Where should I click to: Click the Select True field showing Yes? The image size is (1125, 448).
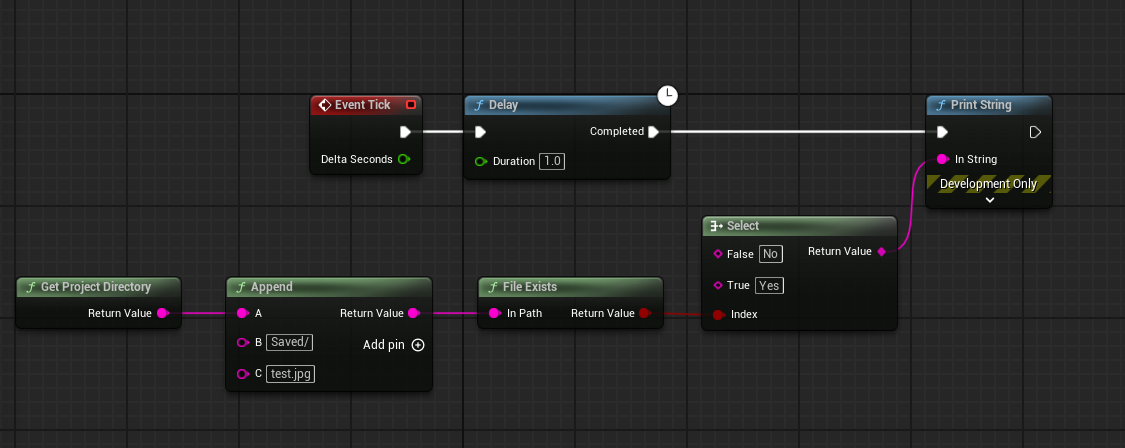coord(769,285)
